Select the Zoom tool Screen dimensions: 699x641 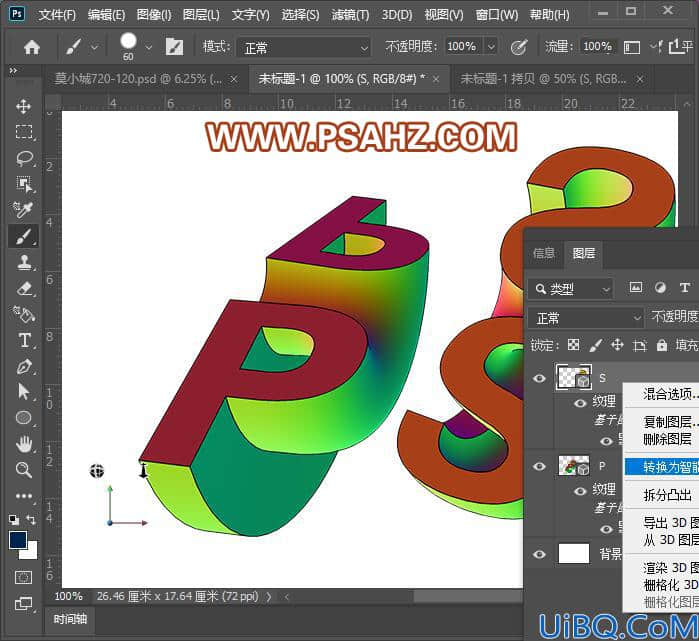[23, 470]
